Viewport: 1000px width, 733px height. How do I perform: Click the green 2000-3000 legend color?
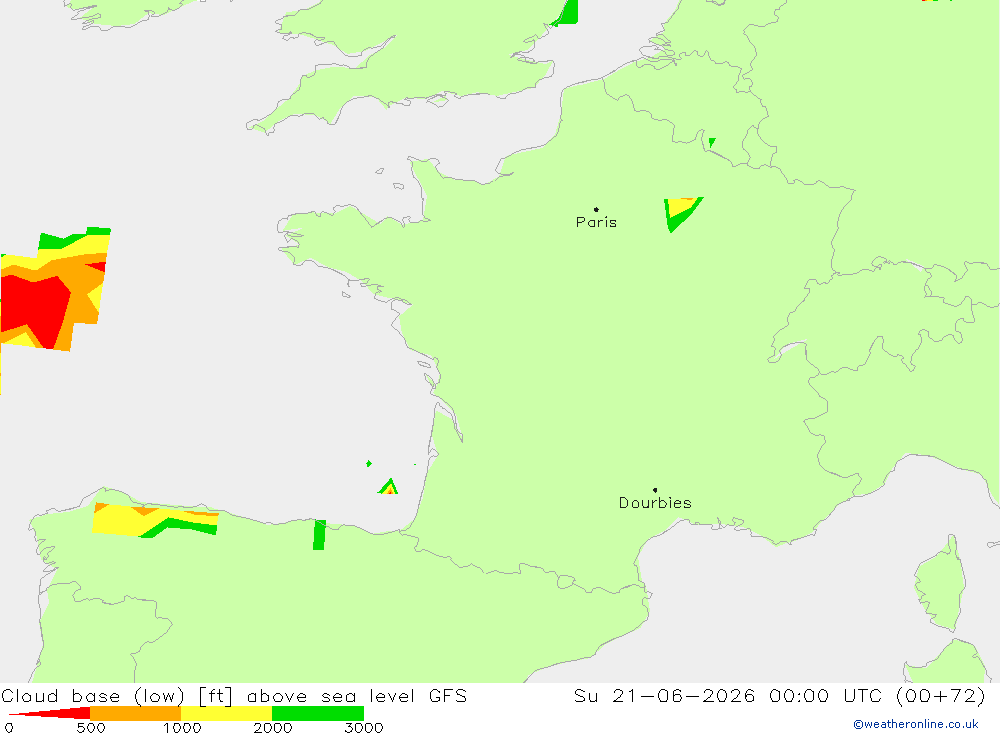click(x=318, y=713)
